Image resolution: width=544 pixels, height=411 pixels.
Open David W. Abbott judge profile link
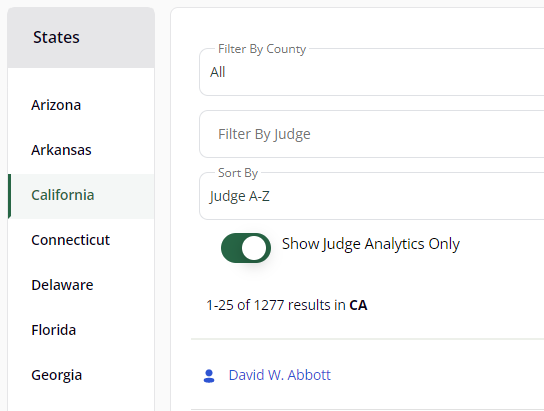(x=280, y=375)
